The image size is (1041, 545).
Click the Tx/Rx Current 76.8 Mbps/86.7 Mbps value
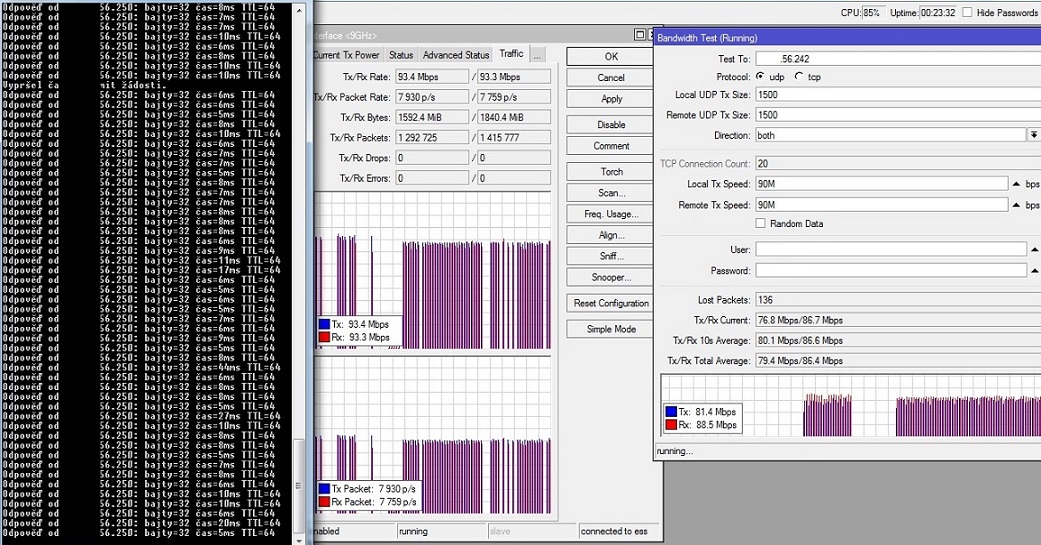coord(898,320)
